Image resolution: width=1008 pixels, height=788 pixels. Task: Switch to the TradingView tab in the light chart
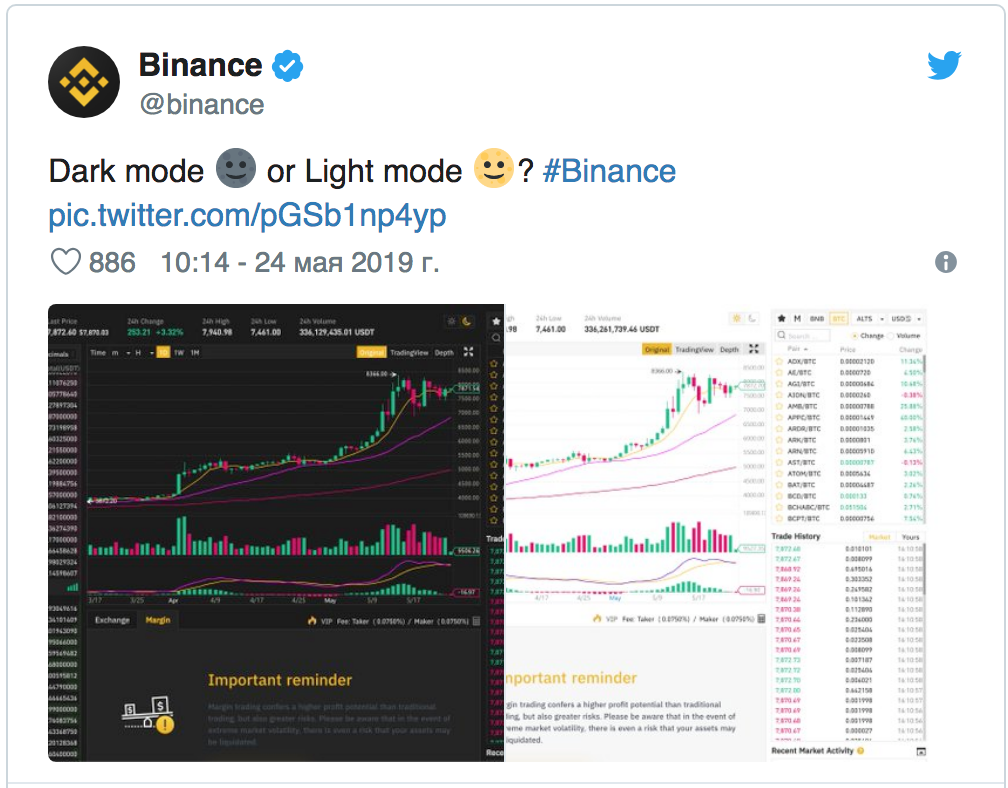(694, 350)
